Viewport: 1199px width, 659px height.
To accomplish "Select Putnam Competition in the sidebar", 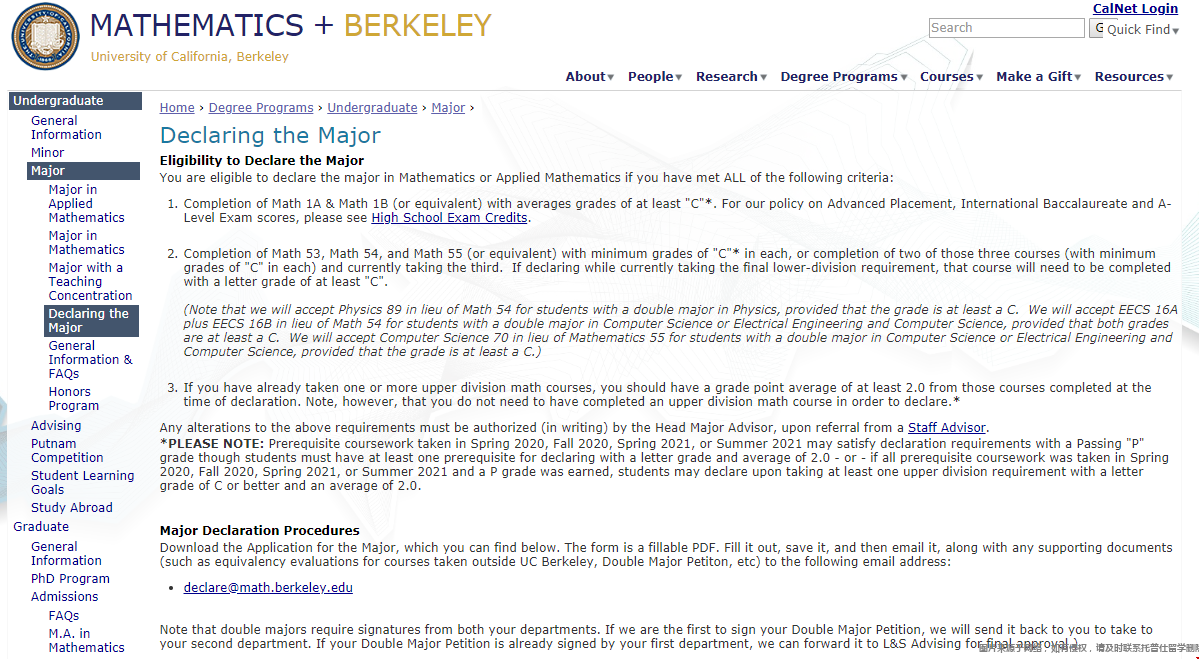I will [x=67, y=451].
